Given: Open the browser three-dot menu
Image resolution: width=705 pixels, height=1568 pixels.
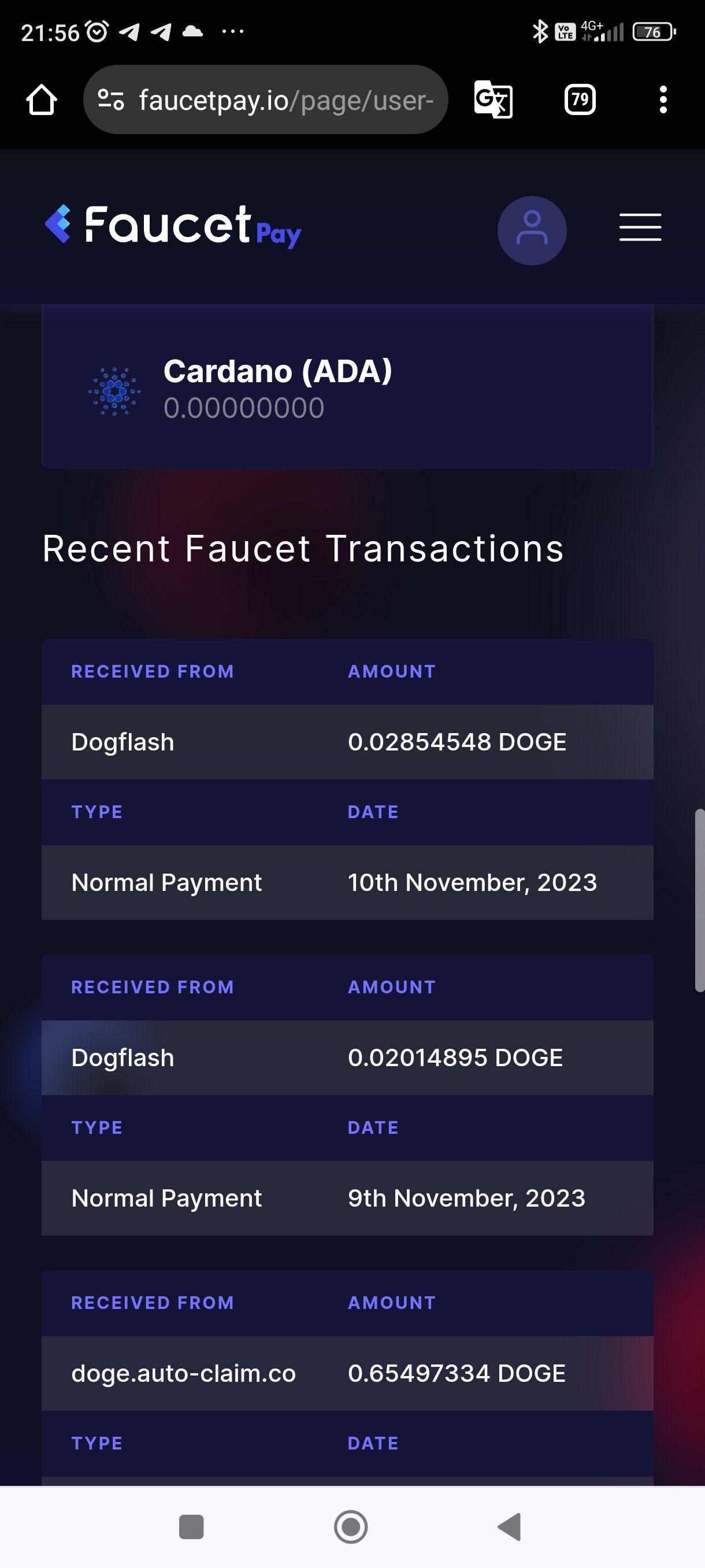Looking at the screenshot, I should coord(663,100).
